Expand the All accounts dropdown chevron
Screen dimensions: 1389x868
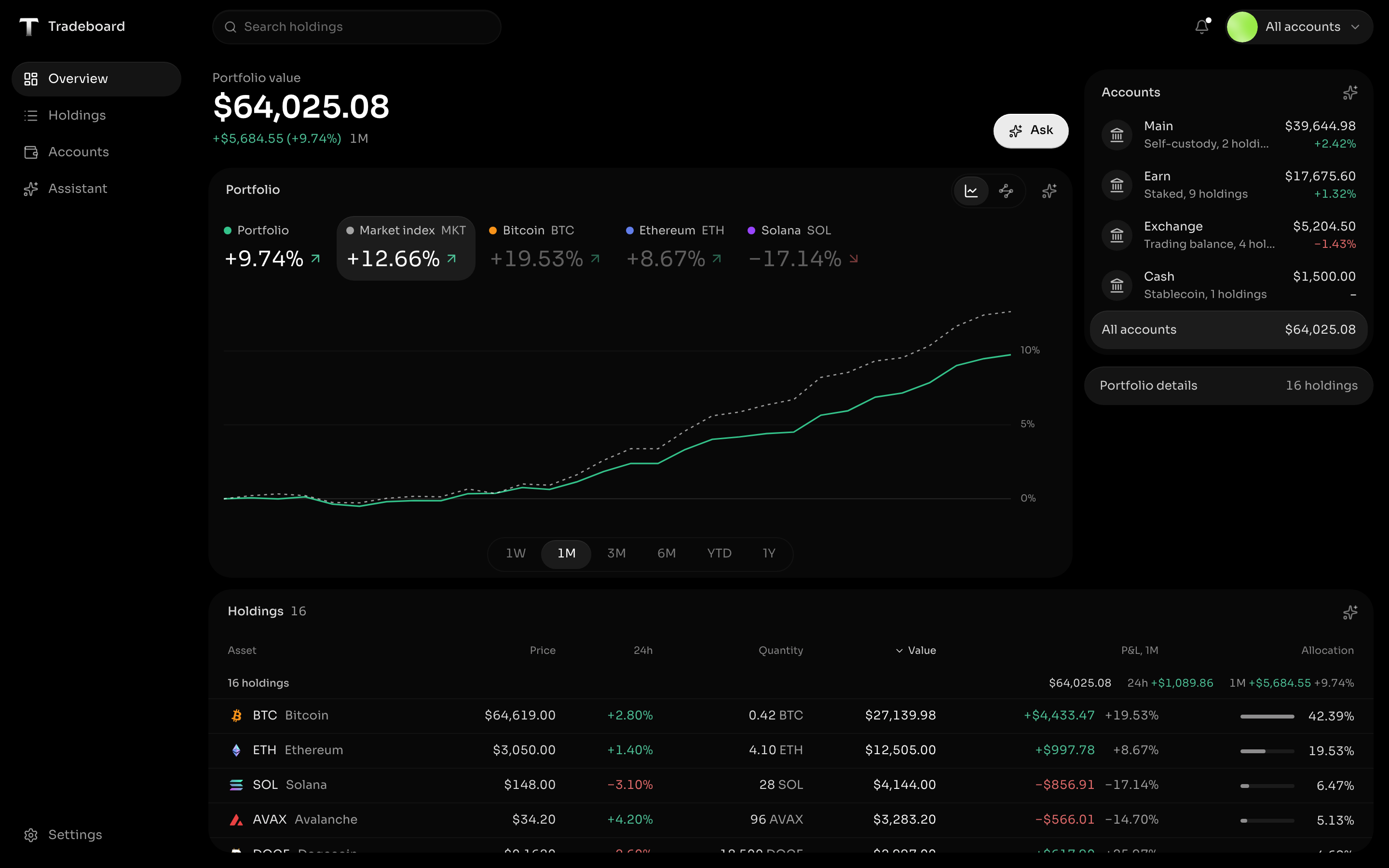point(1355,27)
